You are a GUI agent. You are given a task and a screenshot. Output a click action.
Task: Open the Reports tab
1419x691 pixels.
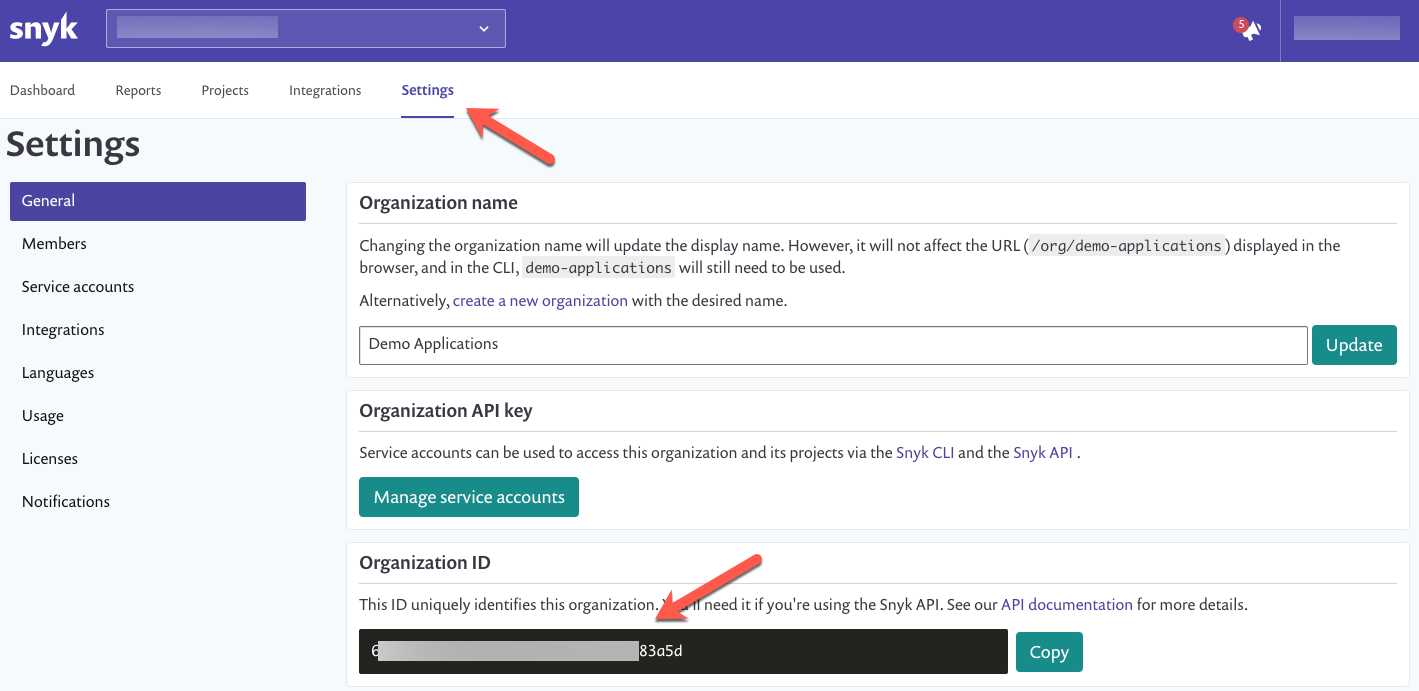click(137, 90)
